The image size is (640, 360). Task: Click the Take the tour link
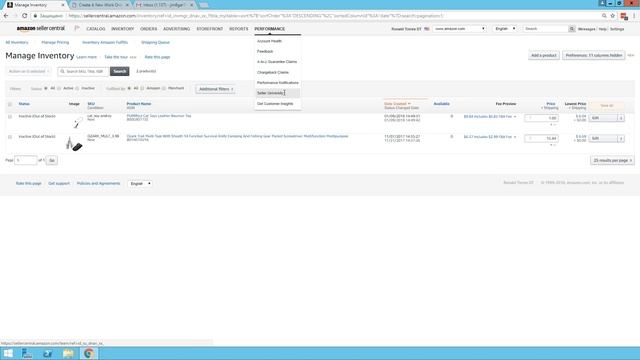tap(116, 57)
